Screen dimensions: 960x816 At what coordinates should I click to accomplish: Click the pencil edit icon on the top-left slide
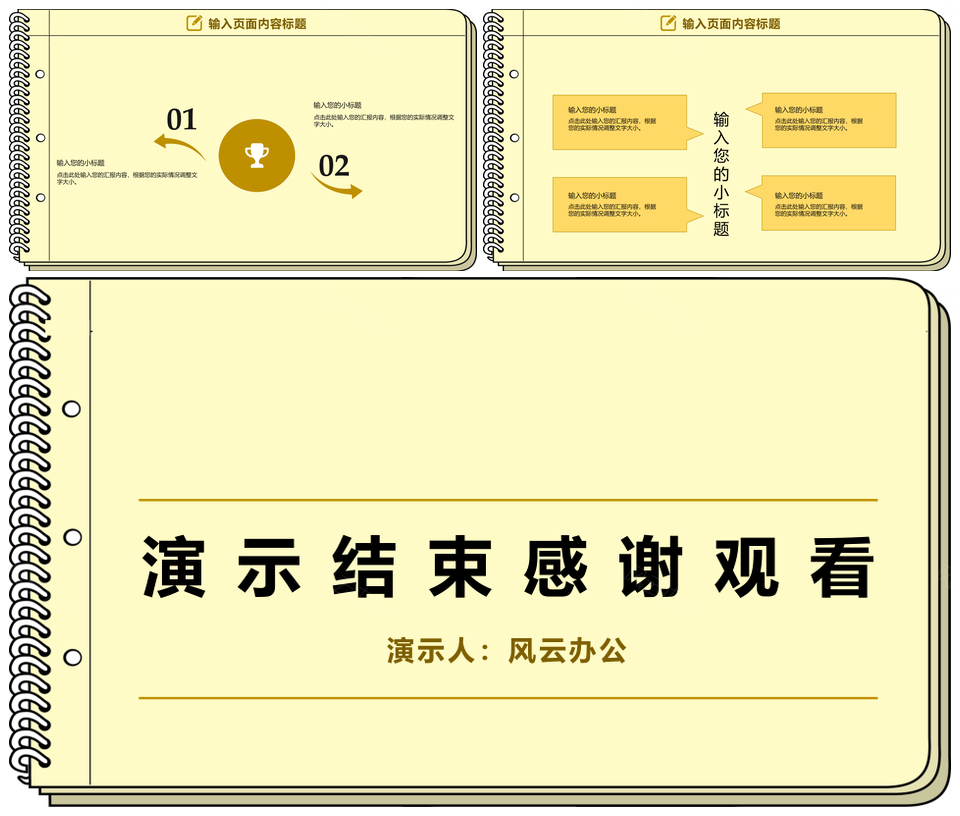click(194, 23)
